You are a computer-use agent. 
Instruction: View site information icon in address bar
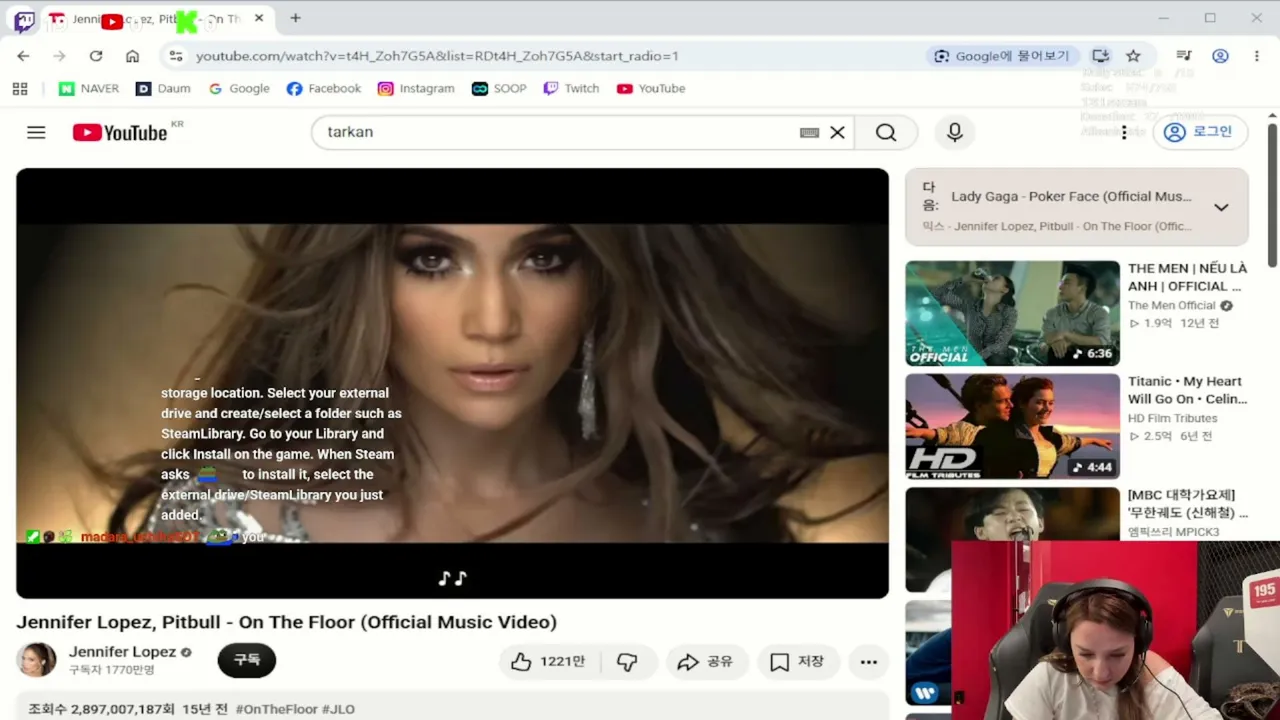pos(176,56)
